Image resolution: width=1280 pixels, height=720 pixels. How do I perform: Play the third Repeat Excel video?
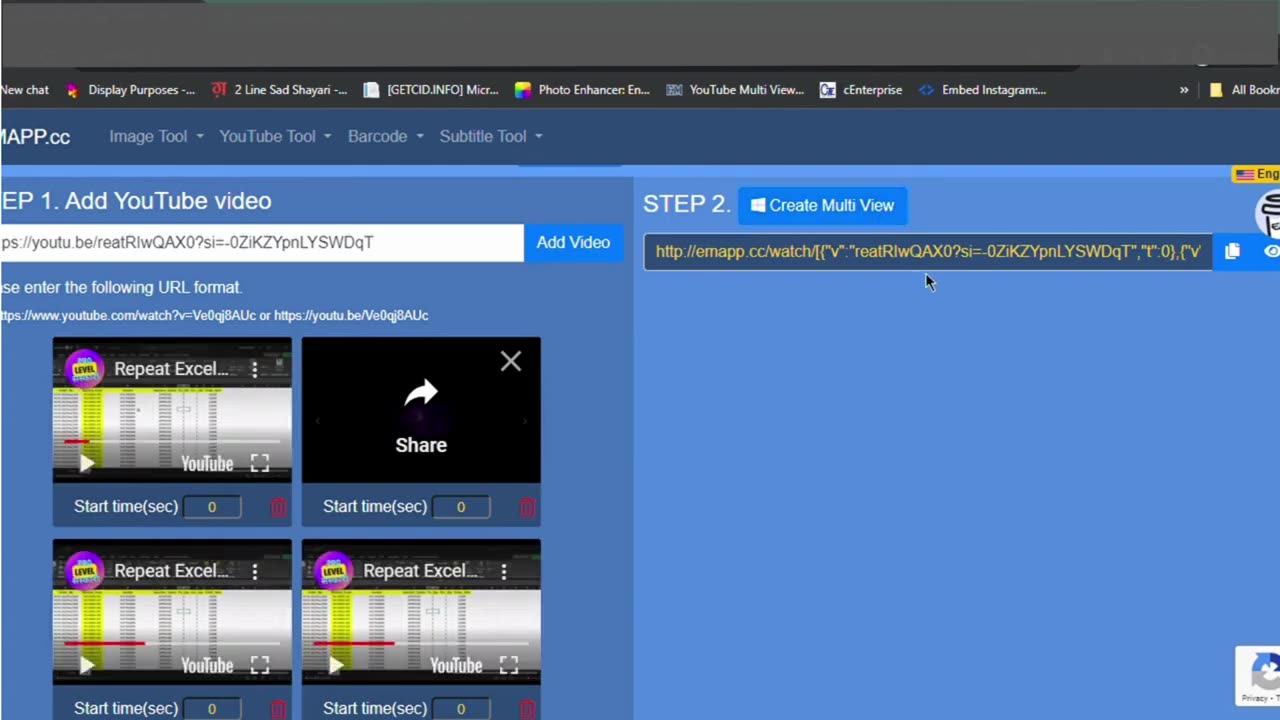pyautogui.click(x=87, y=665)
